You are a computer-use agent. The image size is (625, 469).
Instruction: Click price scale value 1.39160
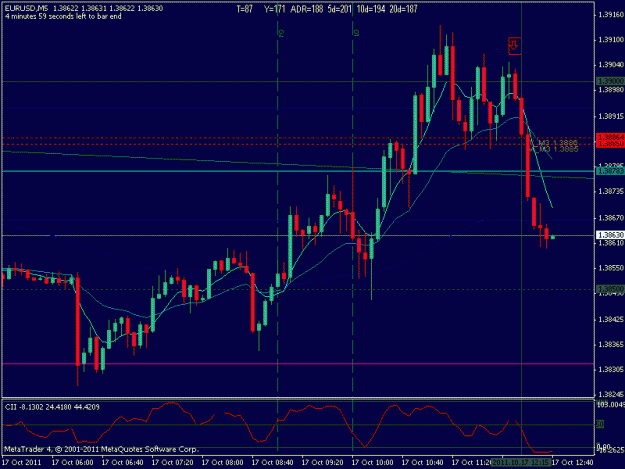coord(611,15)
